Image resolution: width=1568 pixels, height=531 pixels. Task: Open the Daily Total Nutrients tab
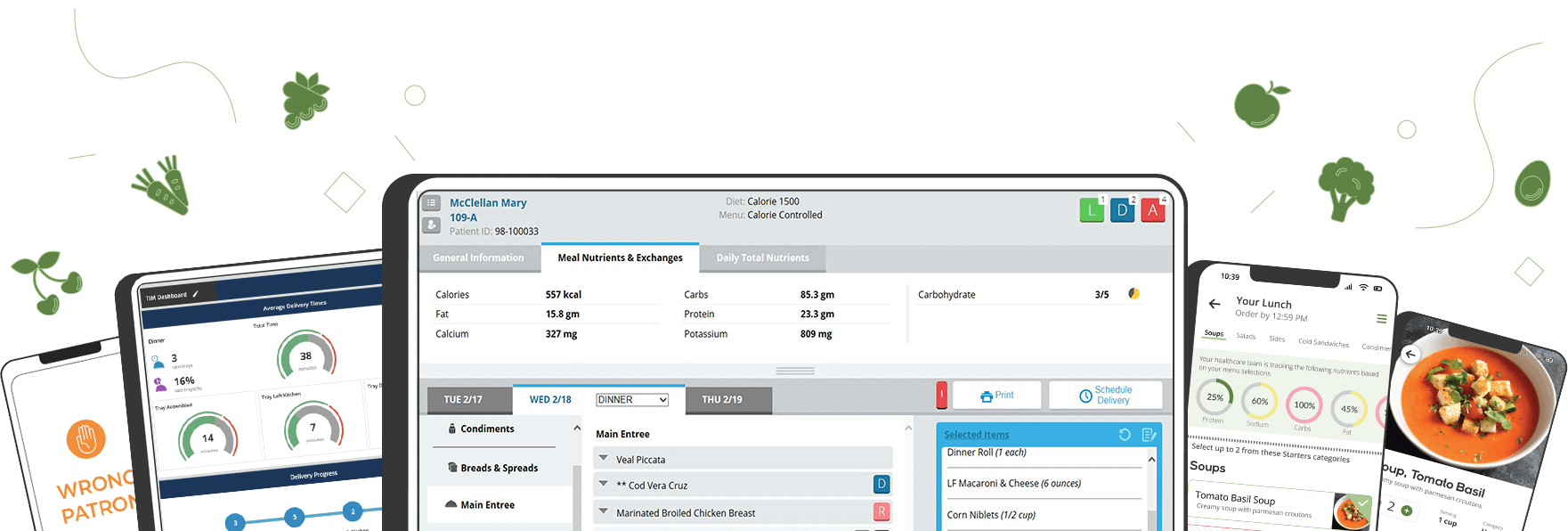(x=763, y=258)
